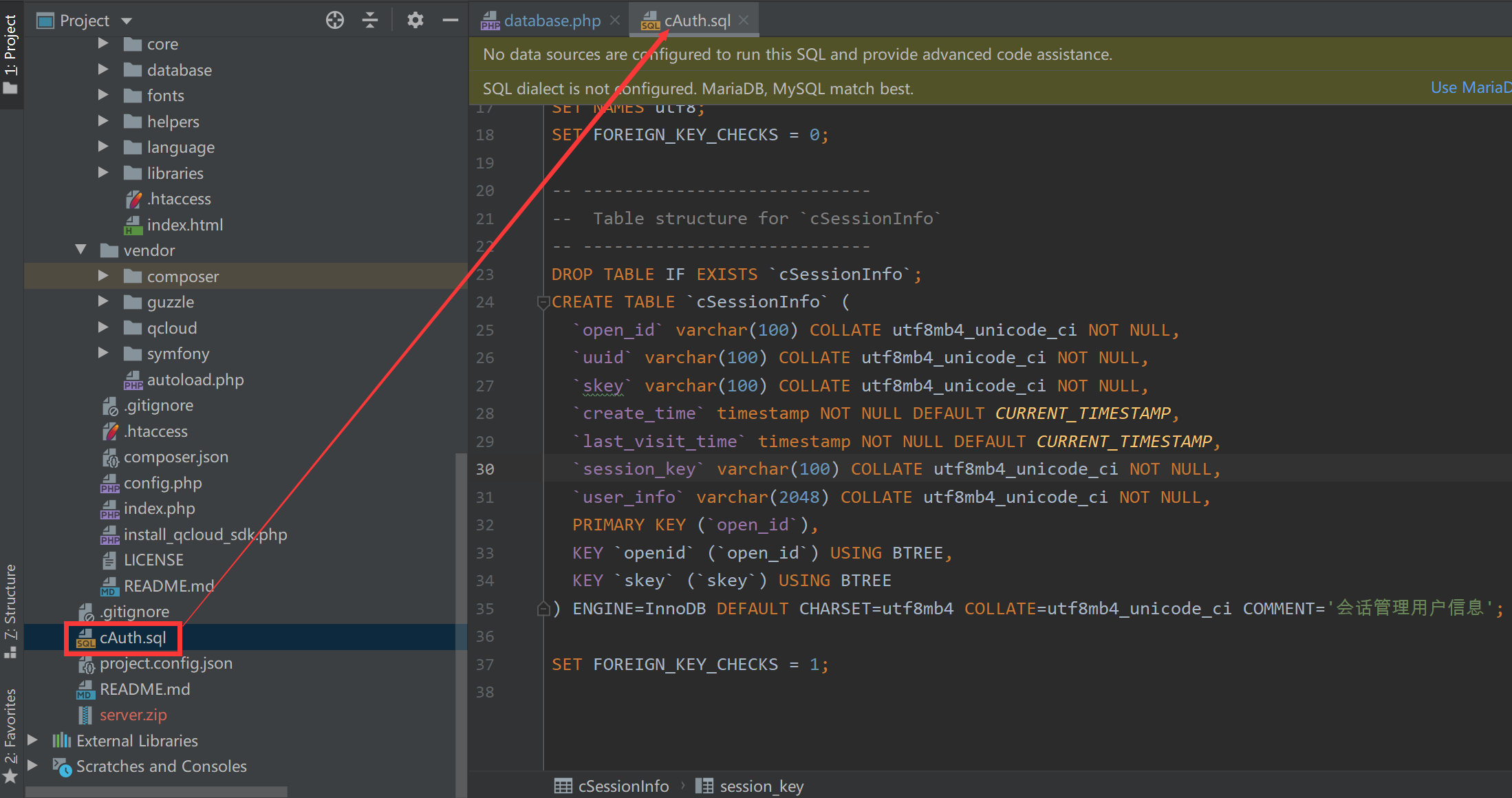The height and width of the screenshot is (798, 1512).
Task: Place cursor on DROP TABLE line 23
Action: [x=737, y=274]
